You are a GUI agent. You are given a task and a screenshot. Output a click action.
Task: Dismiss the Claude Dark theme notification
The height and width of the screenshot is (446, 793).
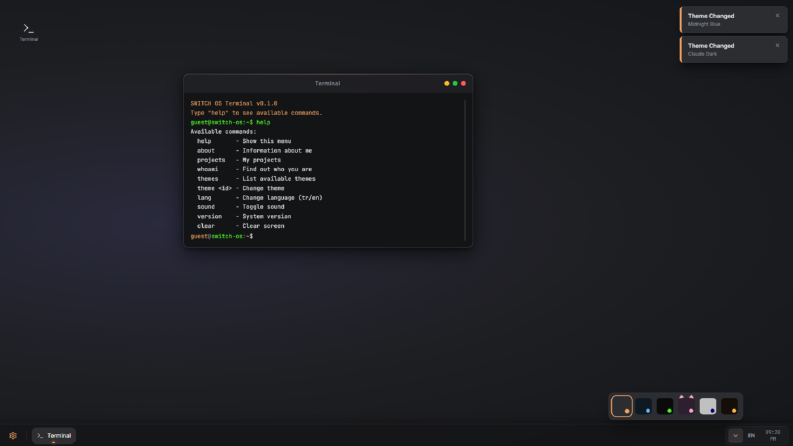tap(777, 46)
